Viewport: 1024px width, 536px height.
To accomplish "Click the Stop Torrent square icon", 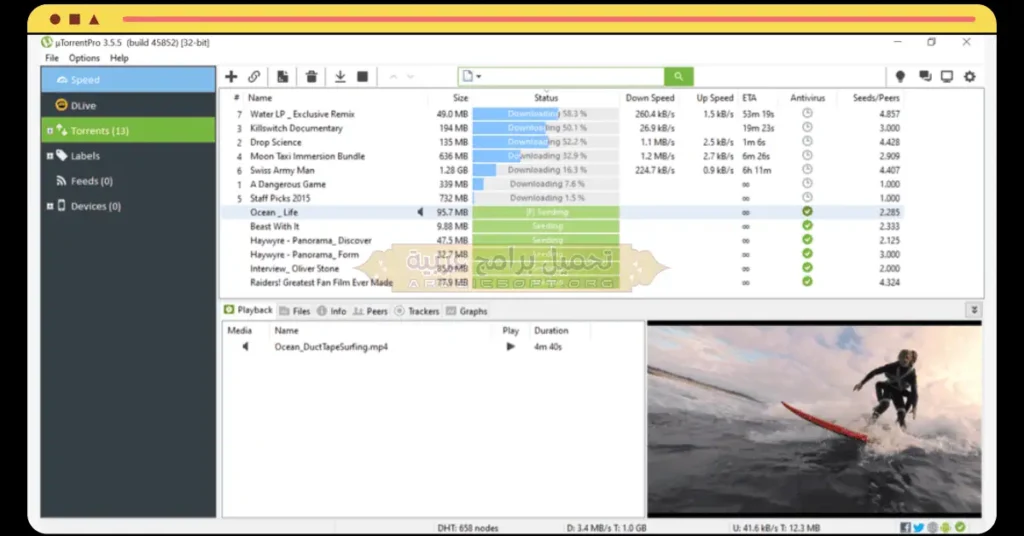I will pos(362,76).
